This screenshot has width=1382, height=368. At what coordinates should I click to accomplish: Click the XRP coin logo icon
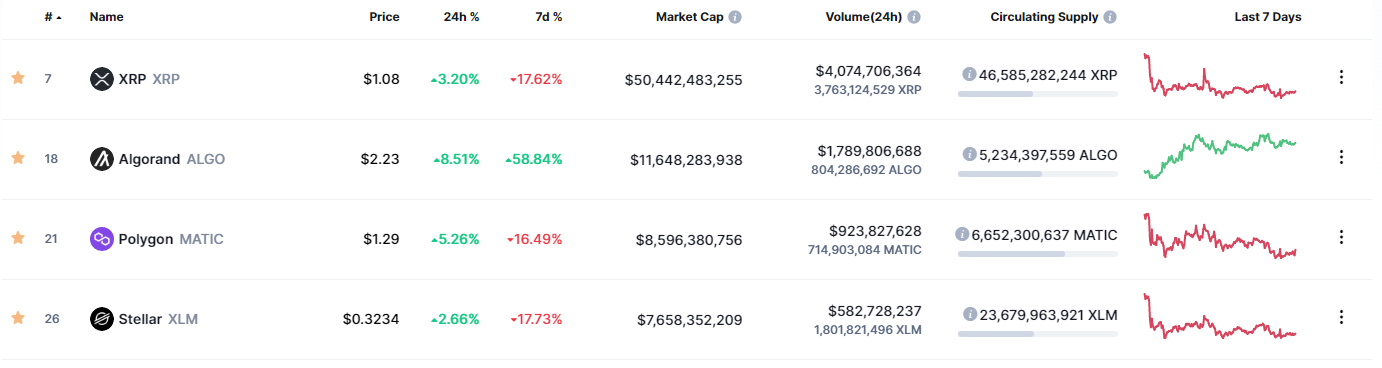pos(101,79)
